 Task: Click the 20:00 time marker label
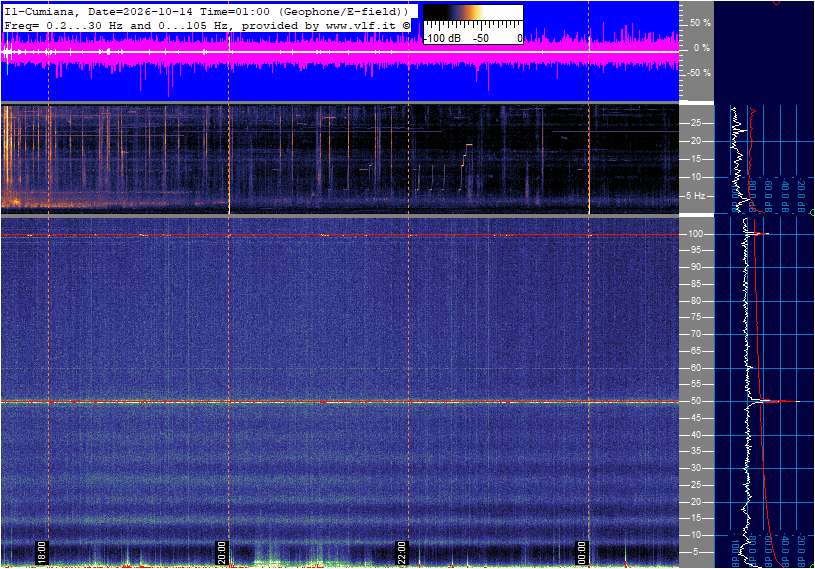coord(221,553)
